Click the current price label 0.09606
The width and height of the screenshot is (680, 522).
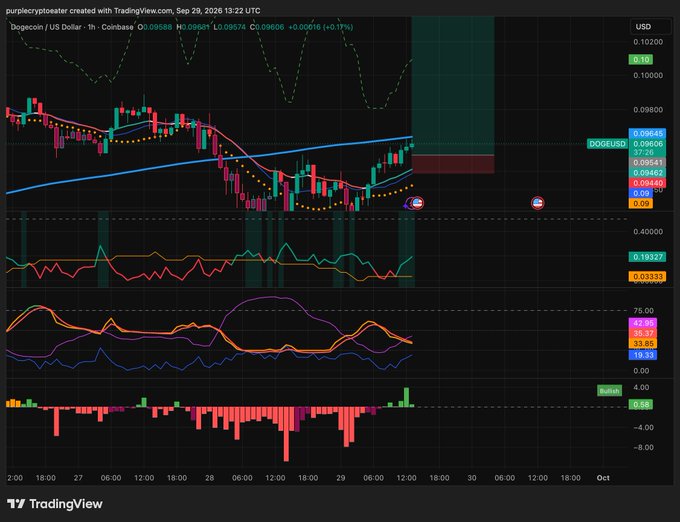tap(647, 144)
